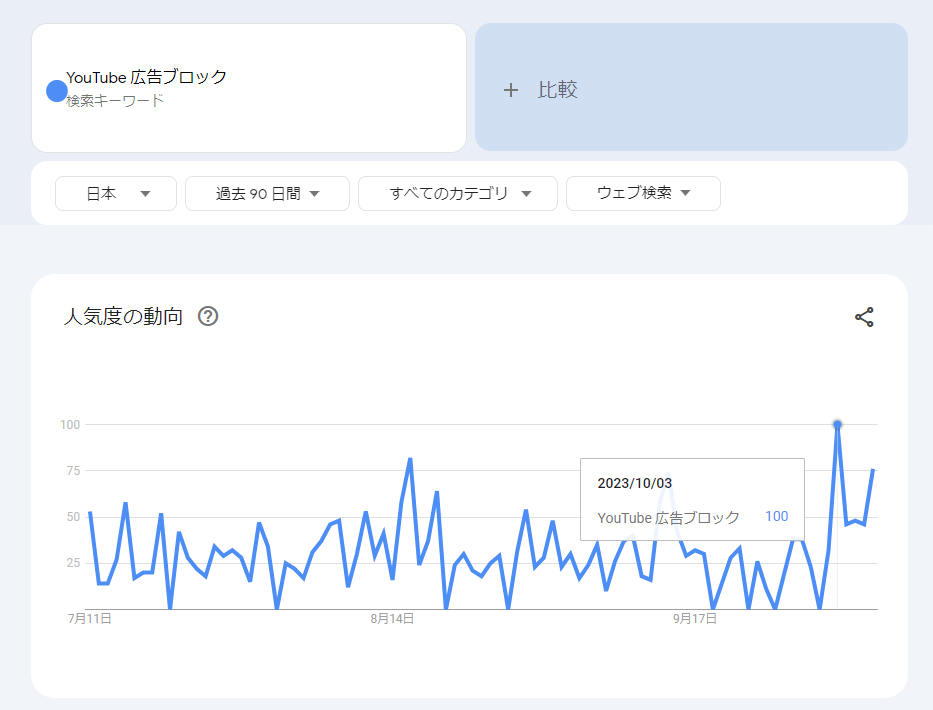Click the y-axis label 75
Viewport: 933px width, 710px height.
tap(73, 471)
